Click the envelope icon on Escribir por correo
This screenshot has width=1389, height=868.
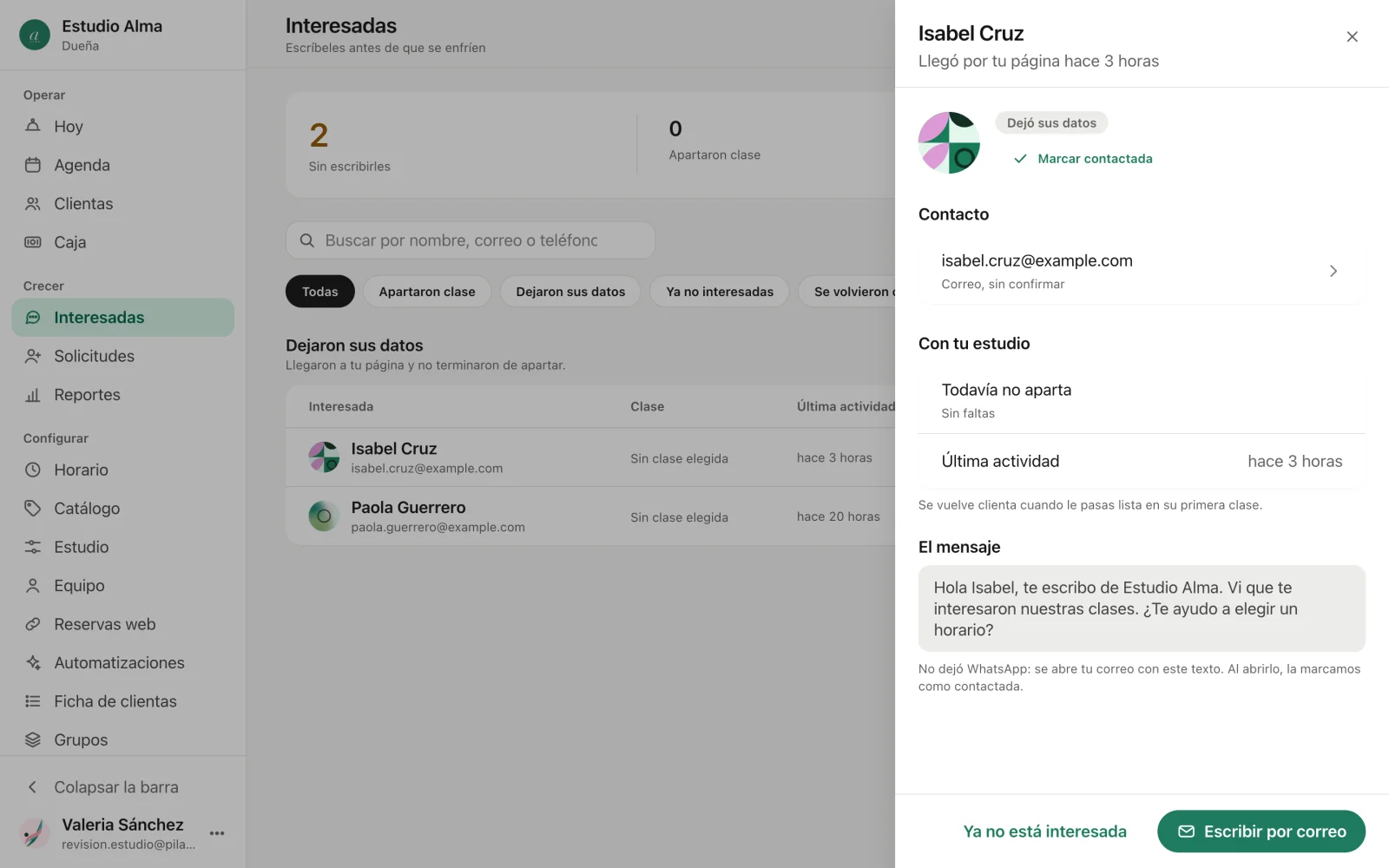pos(1186,832)
